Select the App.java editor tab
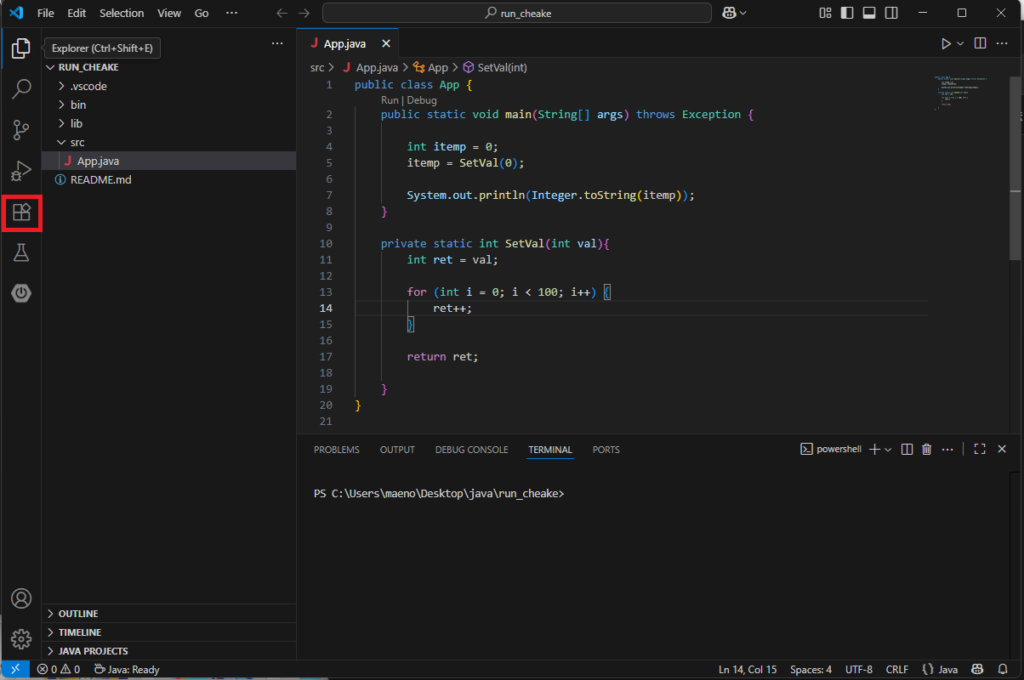 pyautogui.click(x=345, y=44)
